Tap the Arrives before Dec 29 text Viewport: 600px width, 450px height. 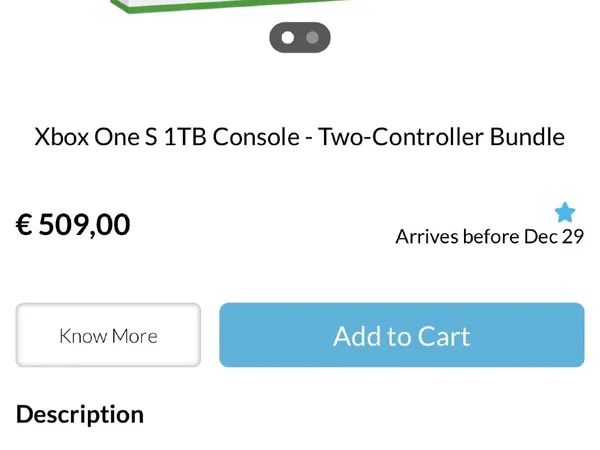[x=489, y=237]
